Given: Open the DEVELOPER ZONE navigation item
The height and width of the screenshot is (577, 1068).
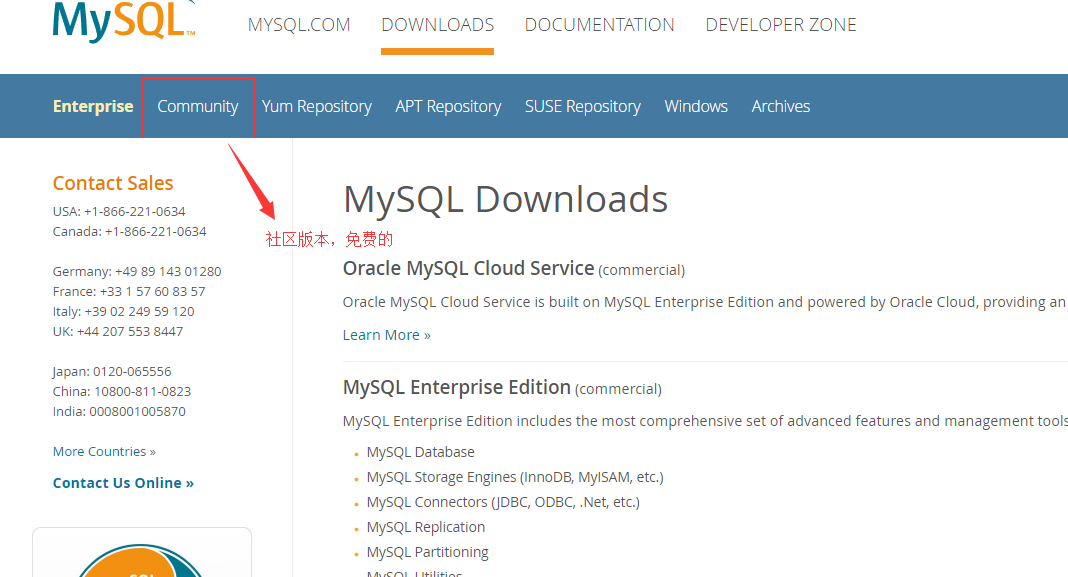Looking at the screenshot, I should [x=781, y=25].
